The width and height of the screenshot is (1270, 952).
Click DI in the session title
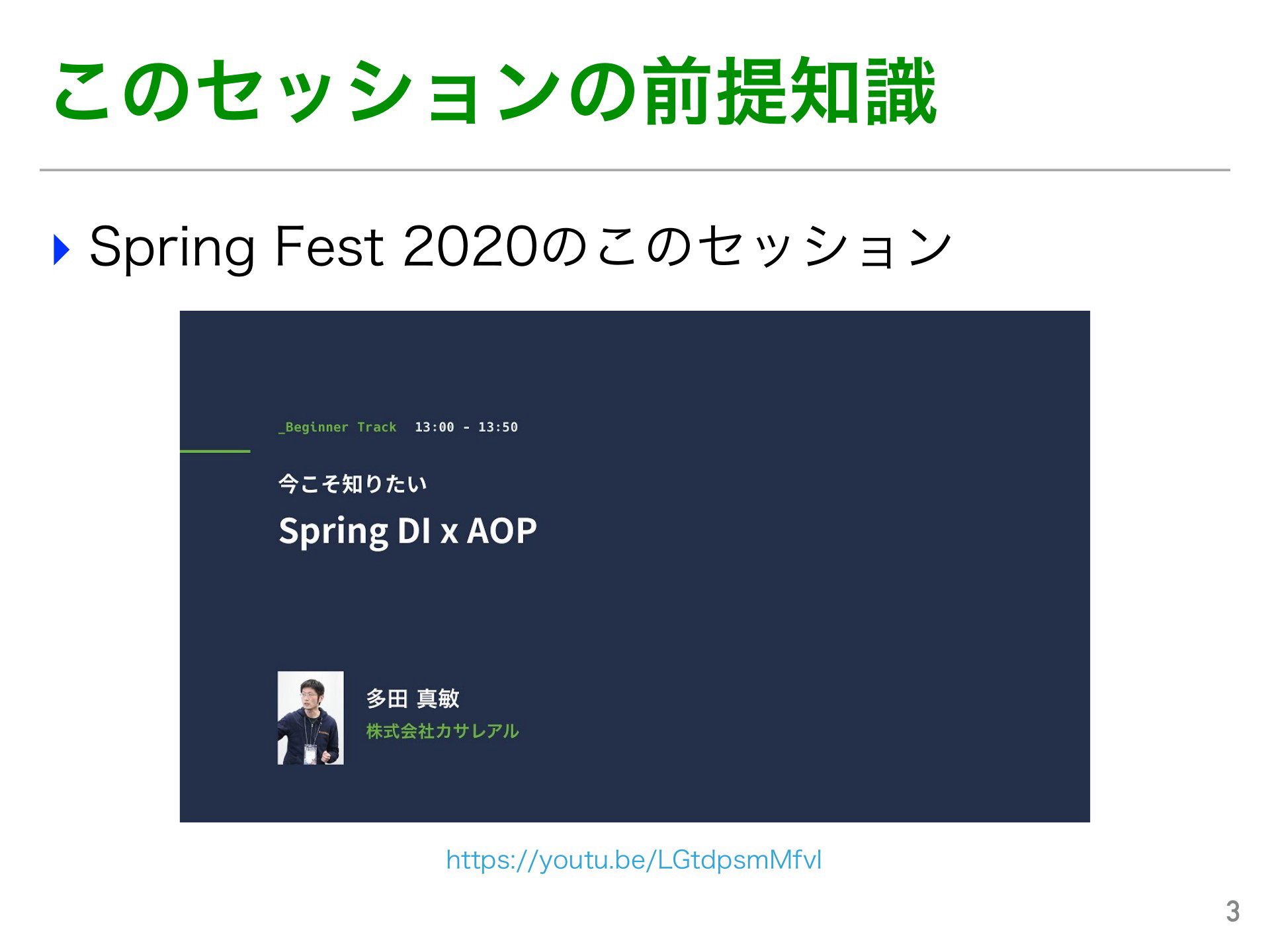tap(414, 531)
